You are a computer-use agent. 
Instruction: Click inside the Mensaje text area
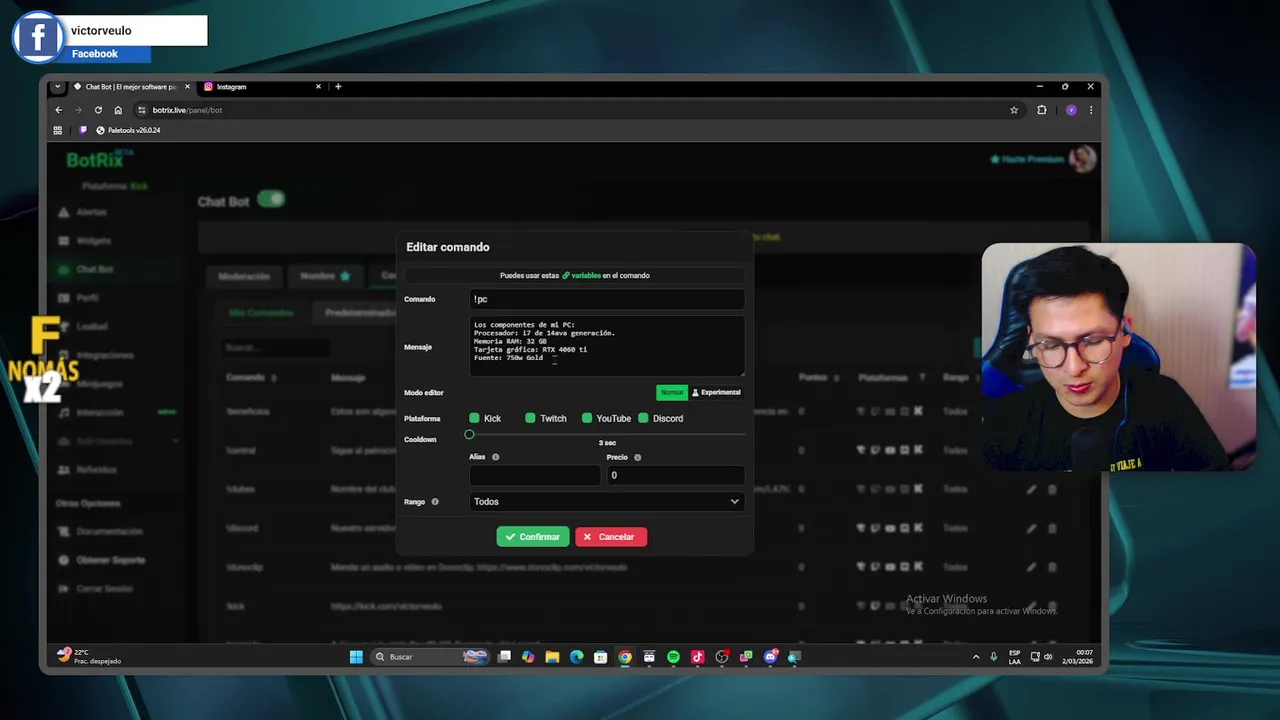[x=607, y=346]
